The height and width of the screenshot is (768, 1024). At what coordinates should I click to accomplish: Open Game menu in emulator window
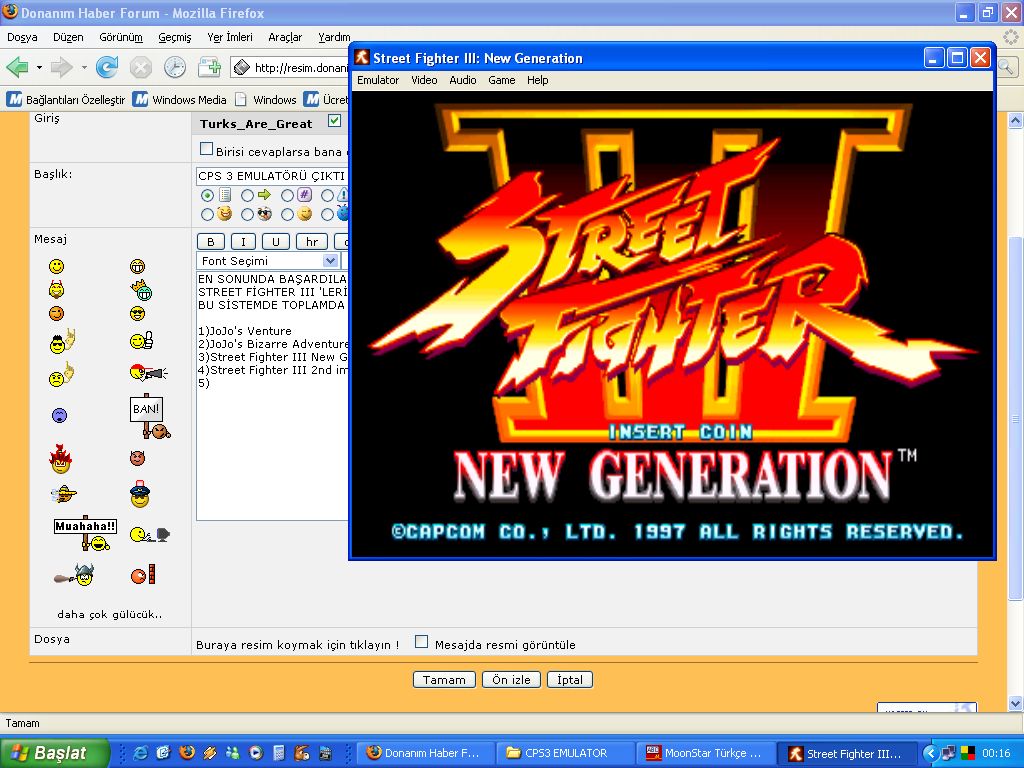coord(502,80)
